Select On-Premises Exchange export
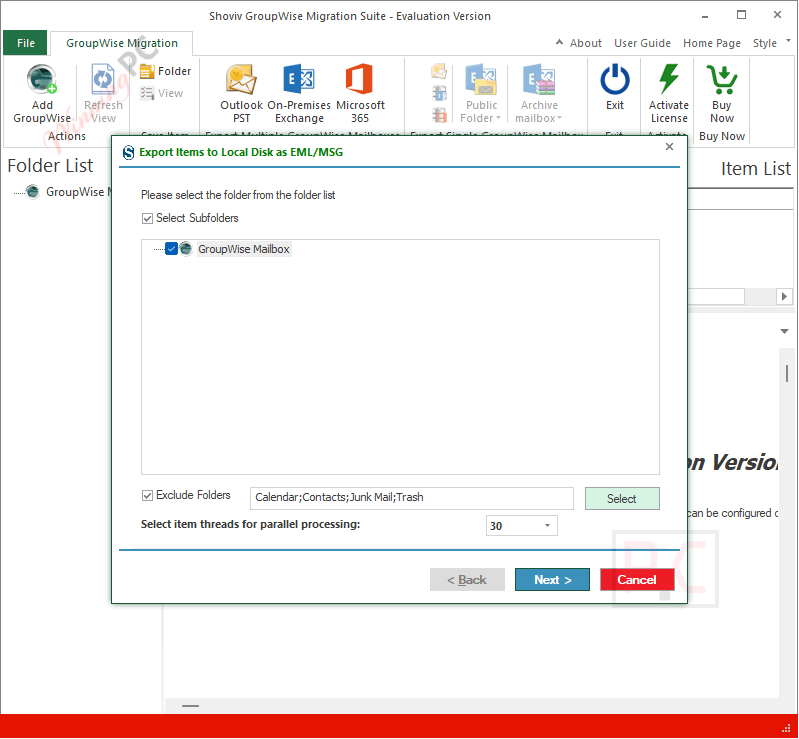The image size is (799, 739). click(299, 79)
